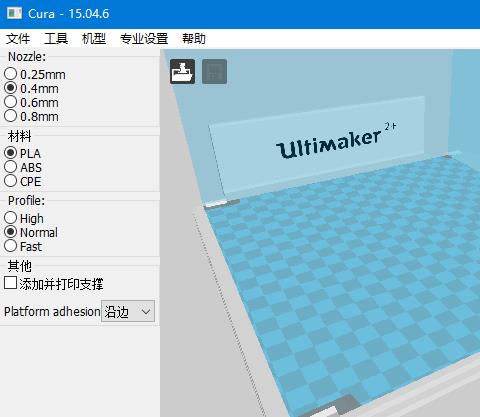Click the Platform adhesion label
Image resolution: width=480 pixels, height=417 pixels.
pos(52,312)
